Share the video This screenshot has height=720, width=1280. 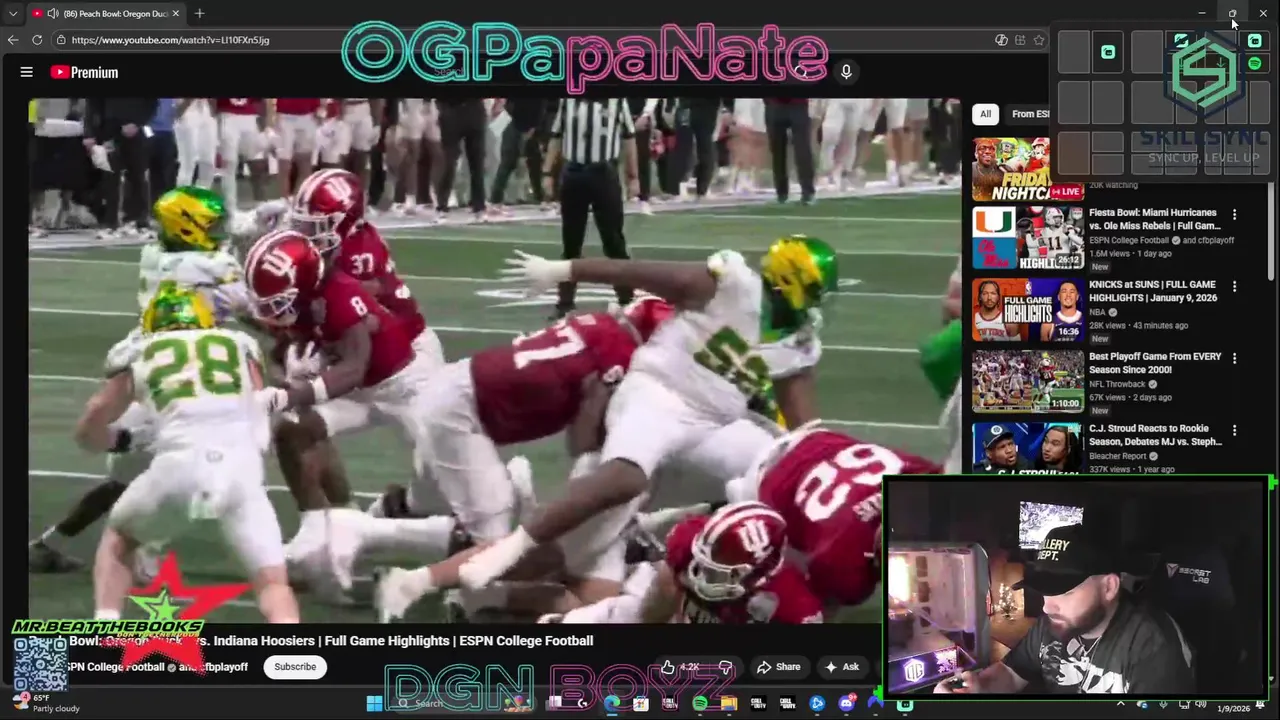(x=778, y=667)
